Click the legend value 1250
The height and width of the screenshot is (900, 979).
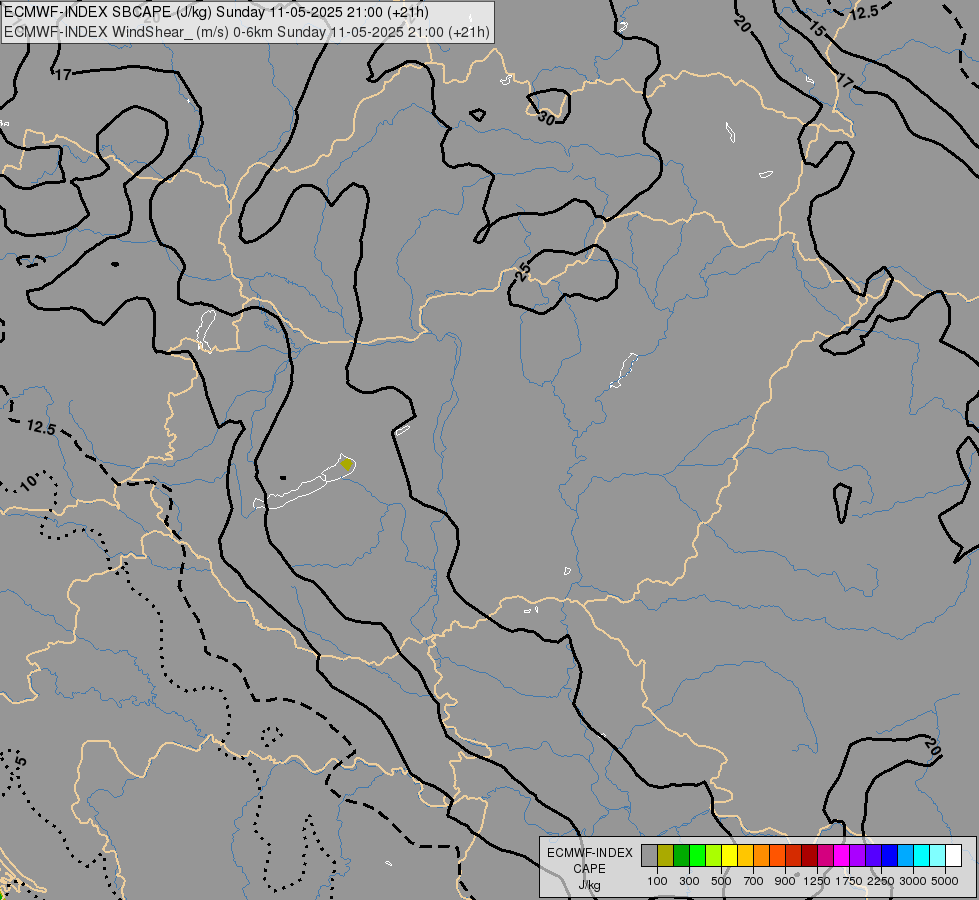click(817, 881)
